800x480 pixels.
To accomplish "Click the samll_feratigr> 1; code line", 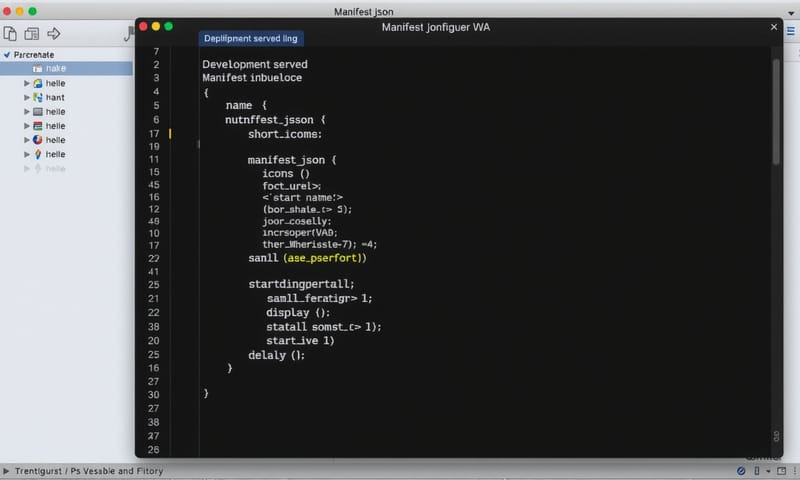I will 319,298.
